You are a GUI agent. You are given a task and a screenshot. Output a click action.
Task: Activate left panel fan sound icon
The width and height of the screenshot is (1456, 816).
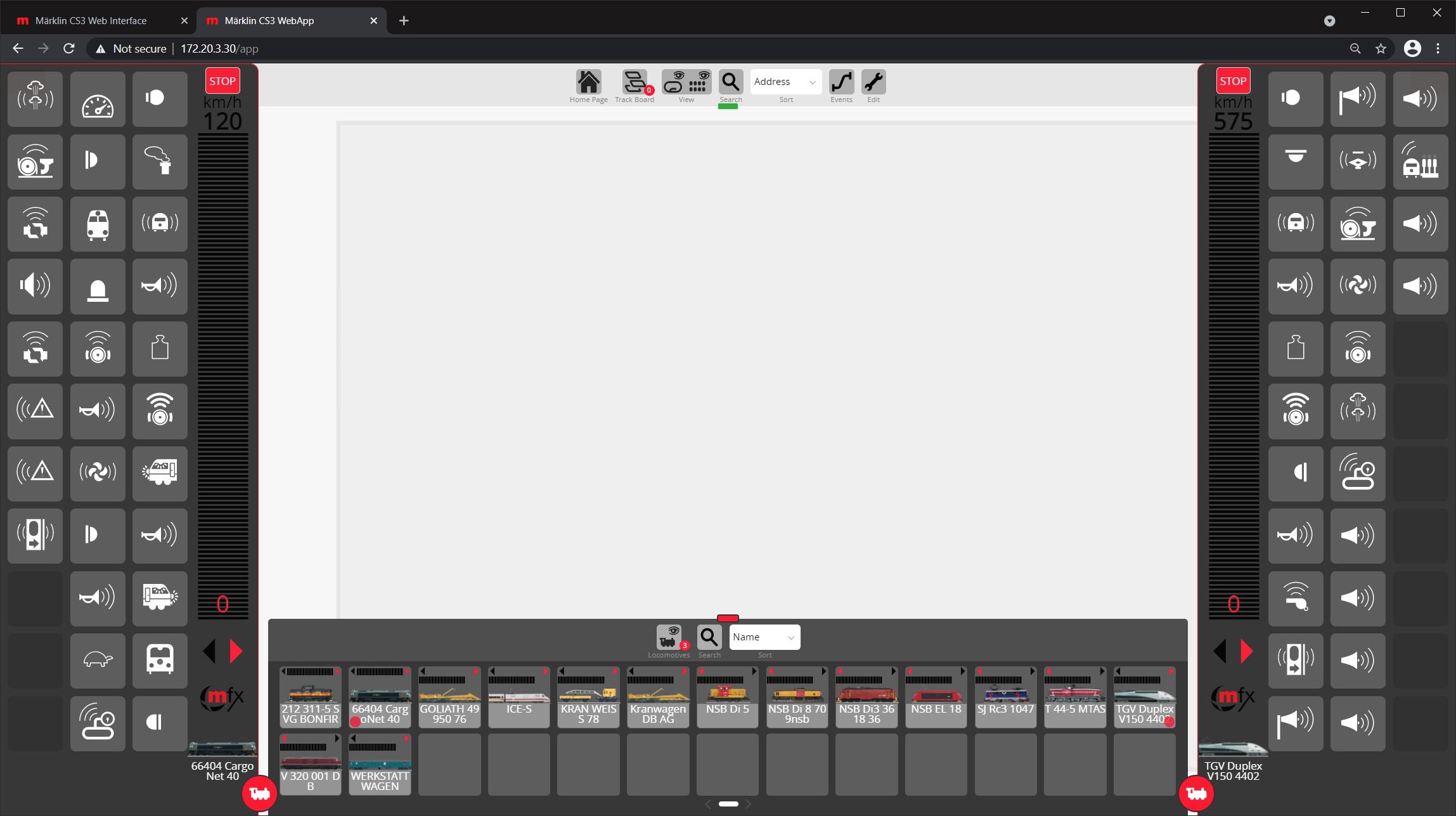click(x=98, y=474)
